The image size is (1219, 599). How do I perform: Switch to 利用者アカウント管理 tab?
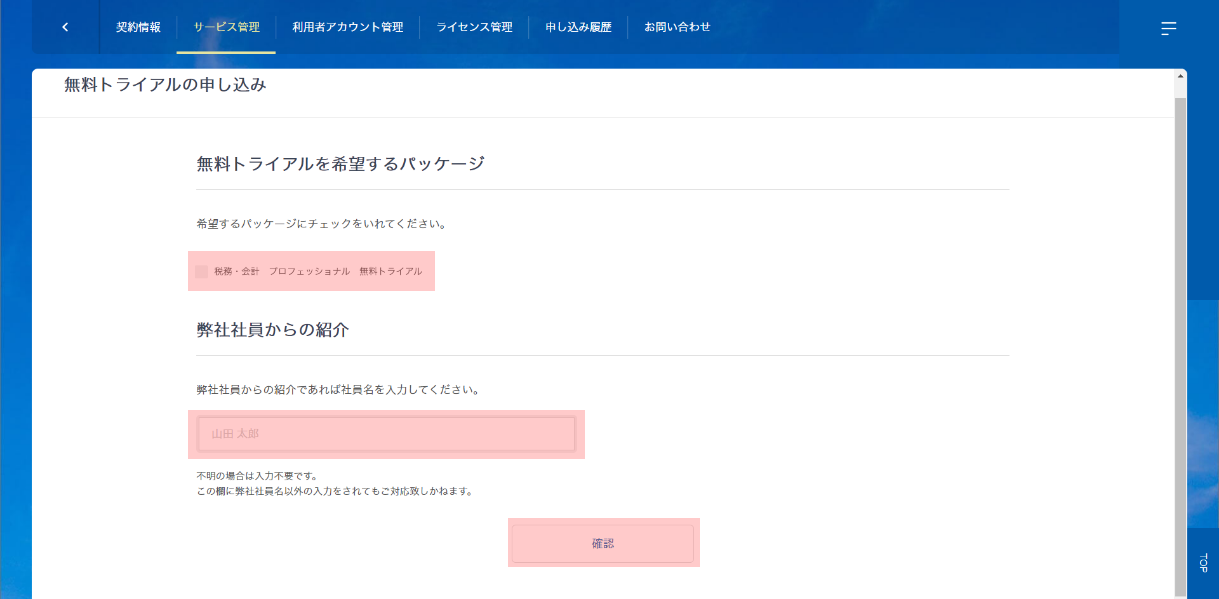[x=347, y=27]
